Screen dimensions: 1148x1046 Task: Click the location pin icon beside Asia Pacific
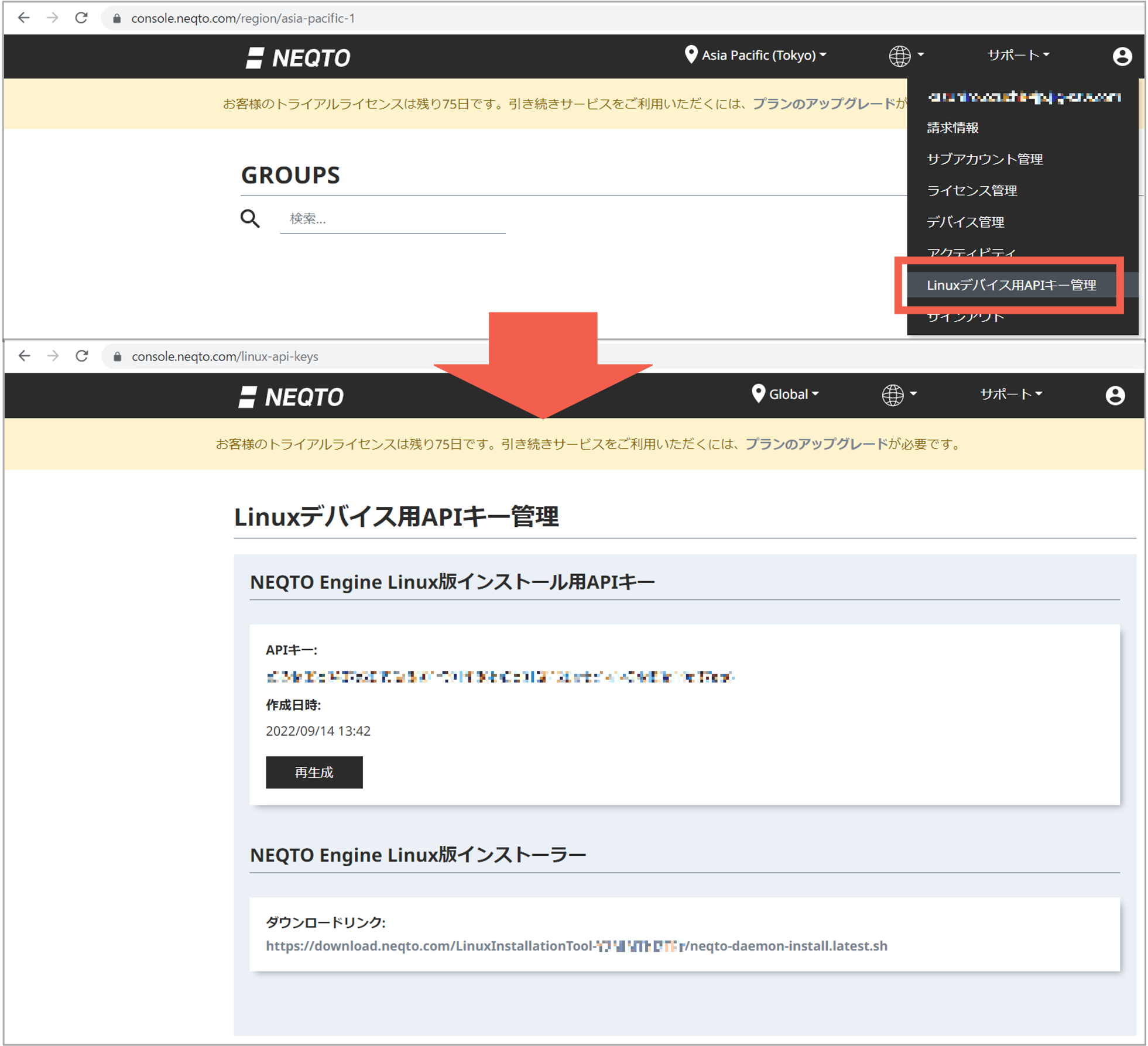coord(691,55)
